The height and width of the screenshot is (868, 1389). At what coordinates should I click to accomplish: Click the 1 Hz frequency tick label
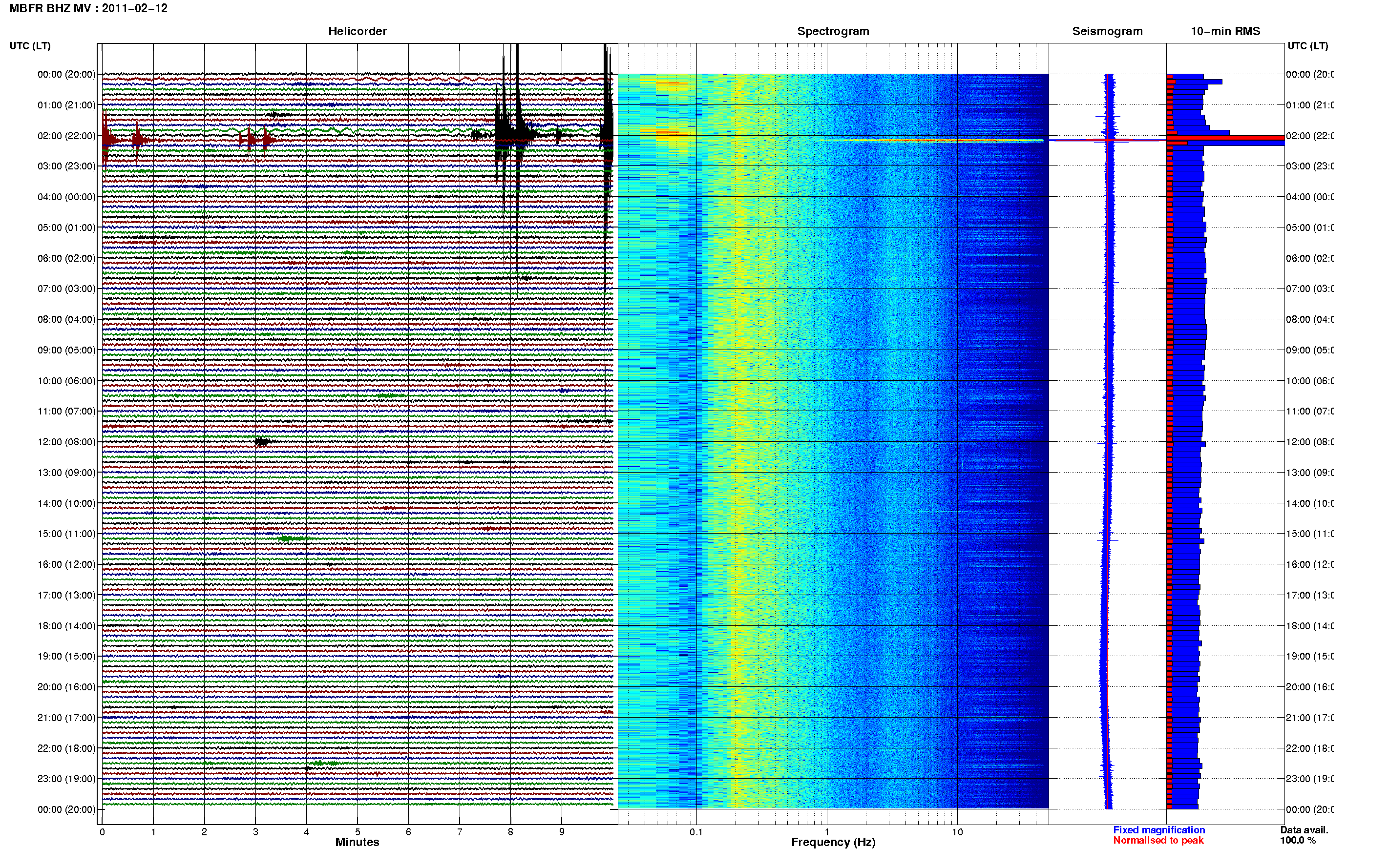(x=827, y=832)
